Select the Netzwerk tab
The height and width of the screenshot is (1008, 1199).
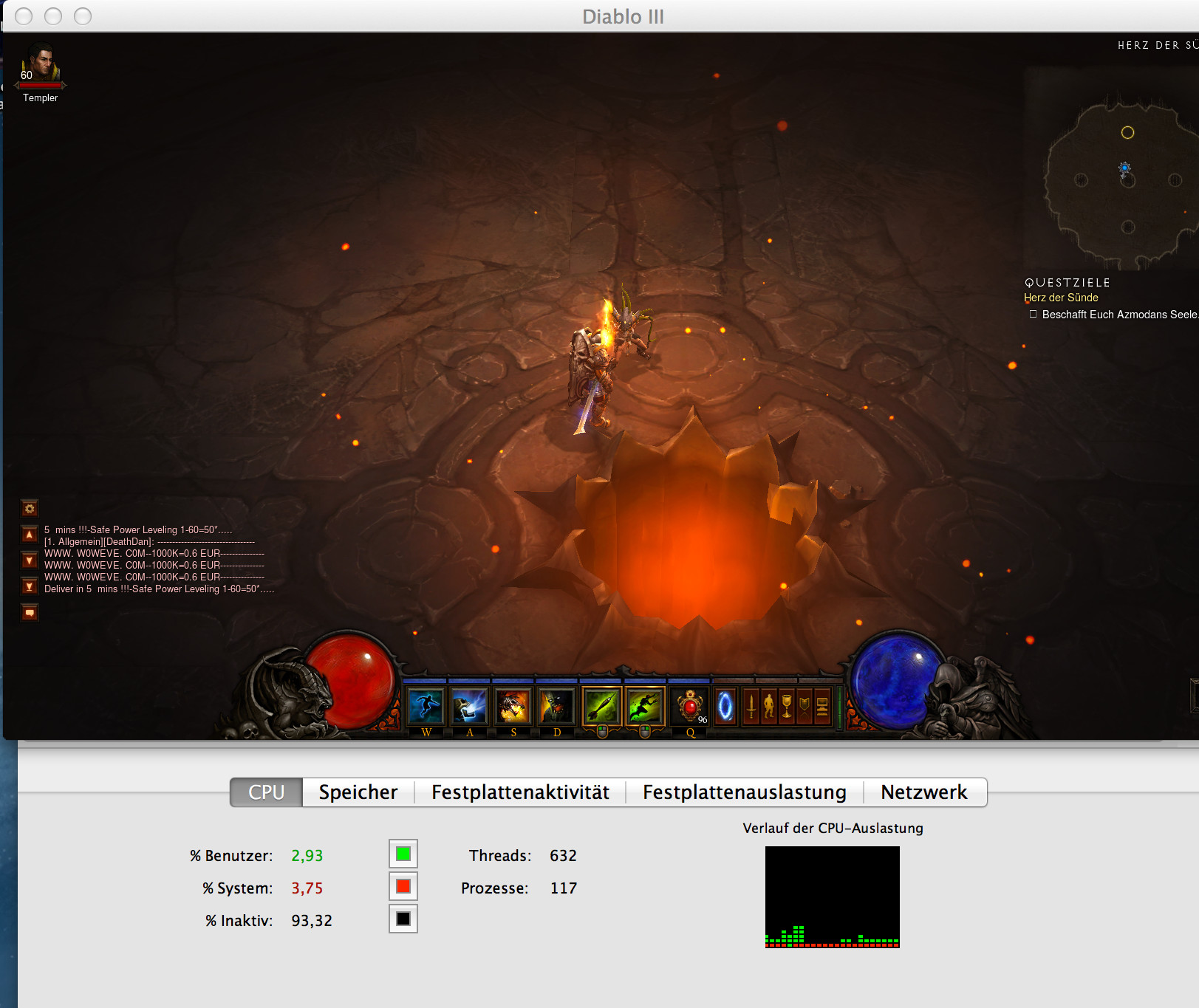click(x=924, y=792)
